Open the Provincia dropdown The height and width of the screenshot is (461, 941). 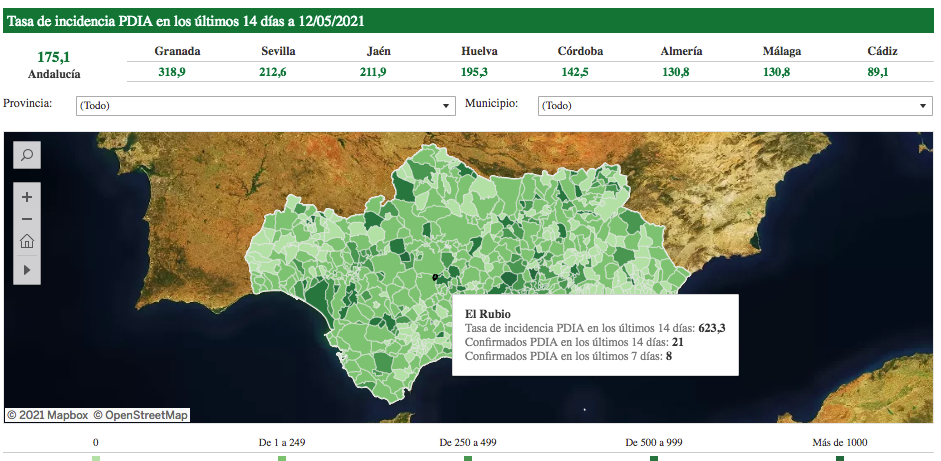click(x=266, y=105)
